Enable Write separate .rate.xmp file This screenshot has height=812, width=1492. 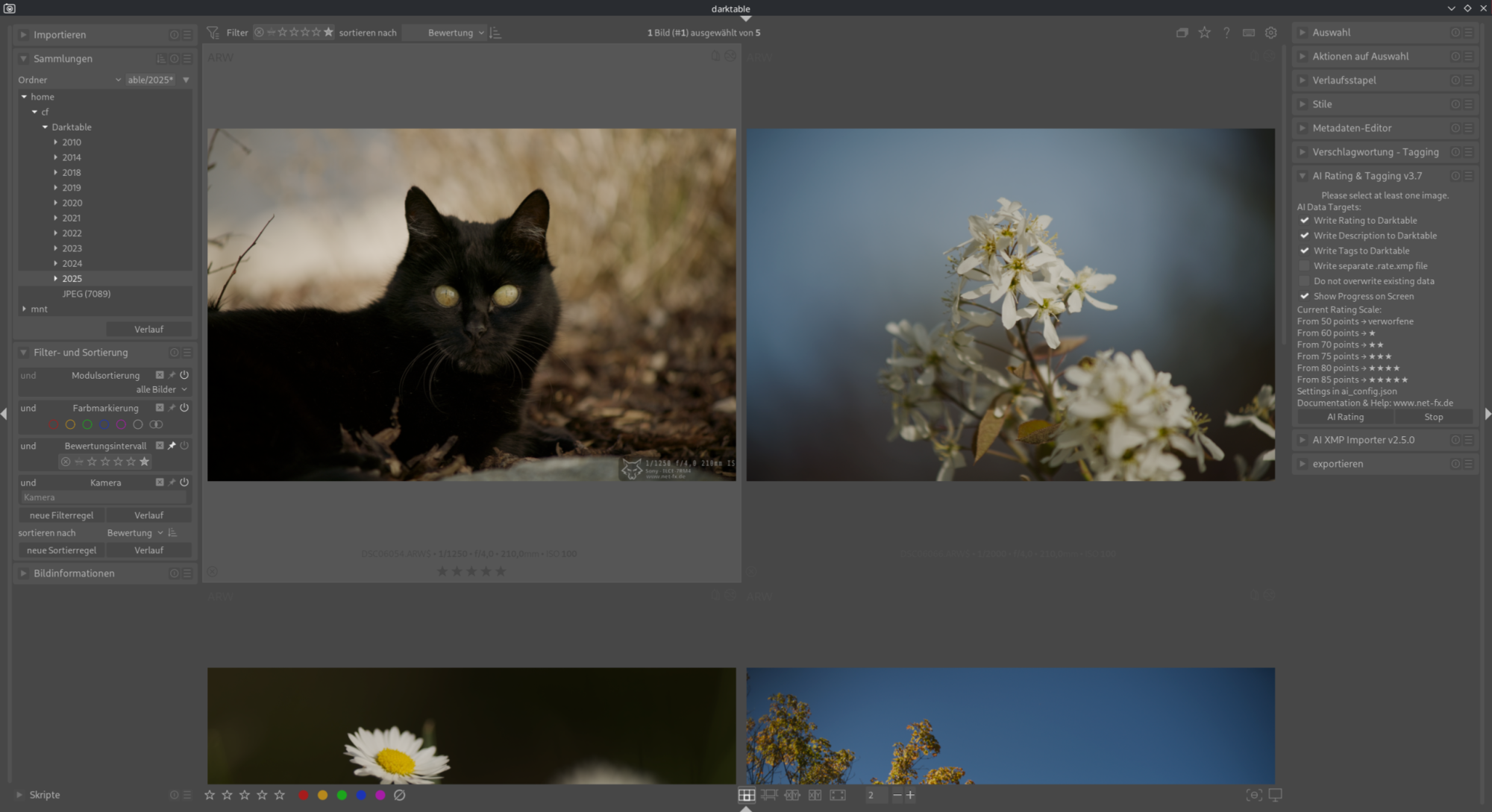point(1304,266)
